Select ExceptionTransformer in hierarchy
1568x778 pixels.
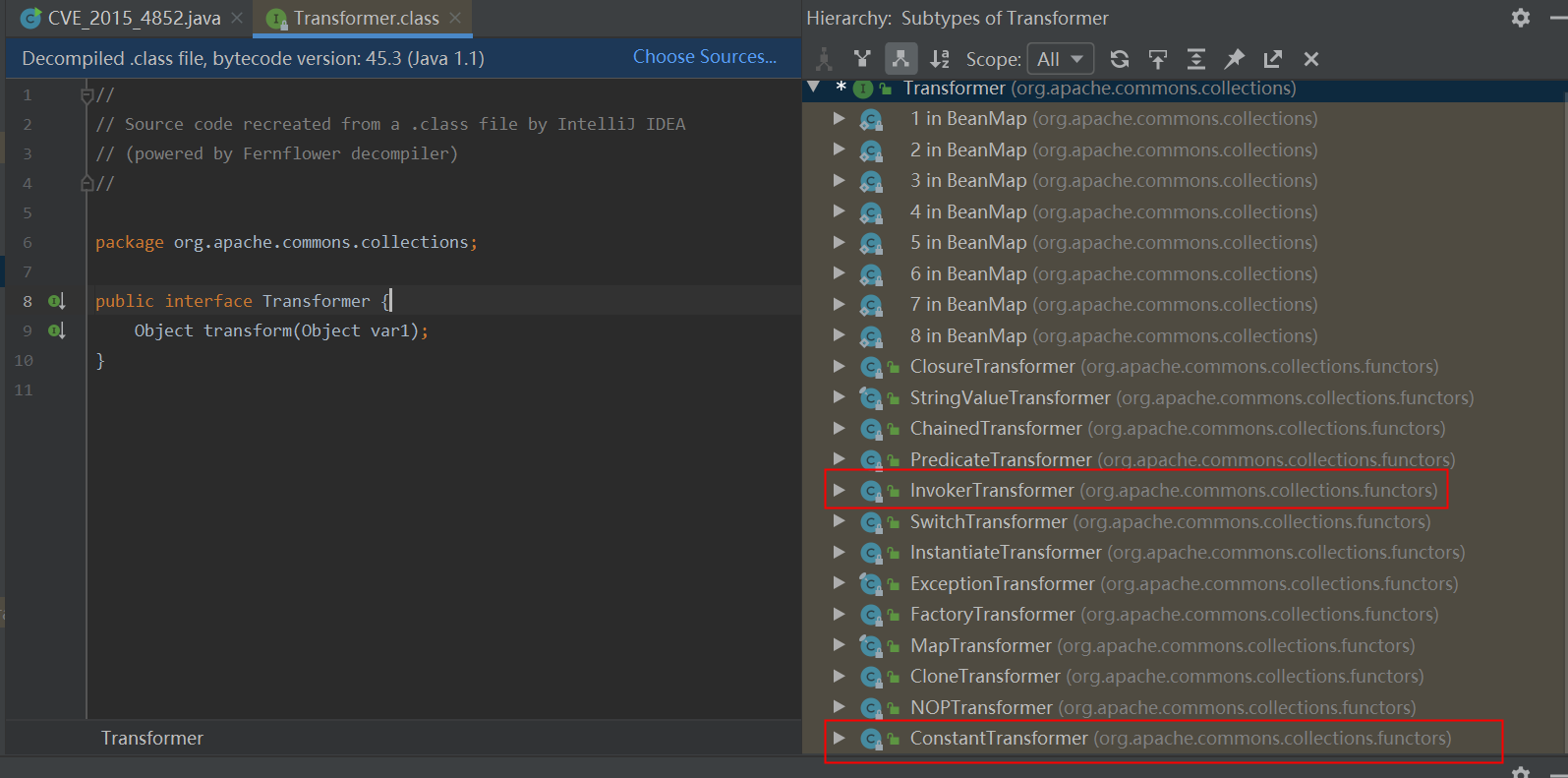1184,583
